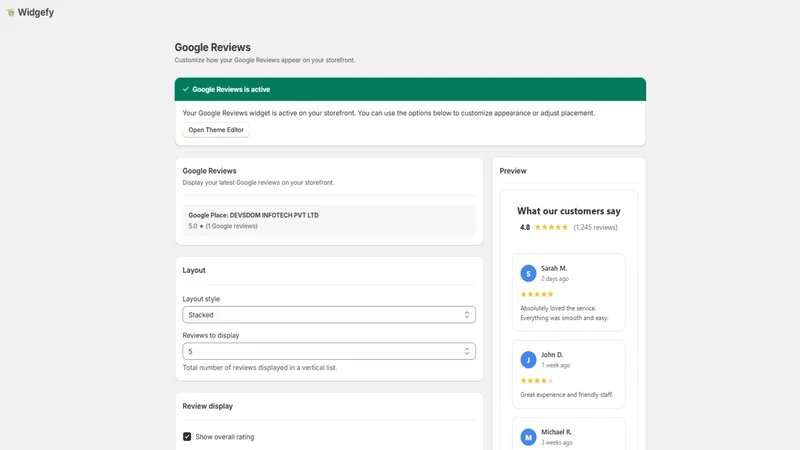The image size is (800, 450).
Task: Click the What our customers say heading
Action: coord(569,211)
